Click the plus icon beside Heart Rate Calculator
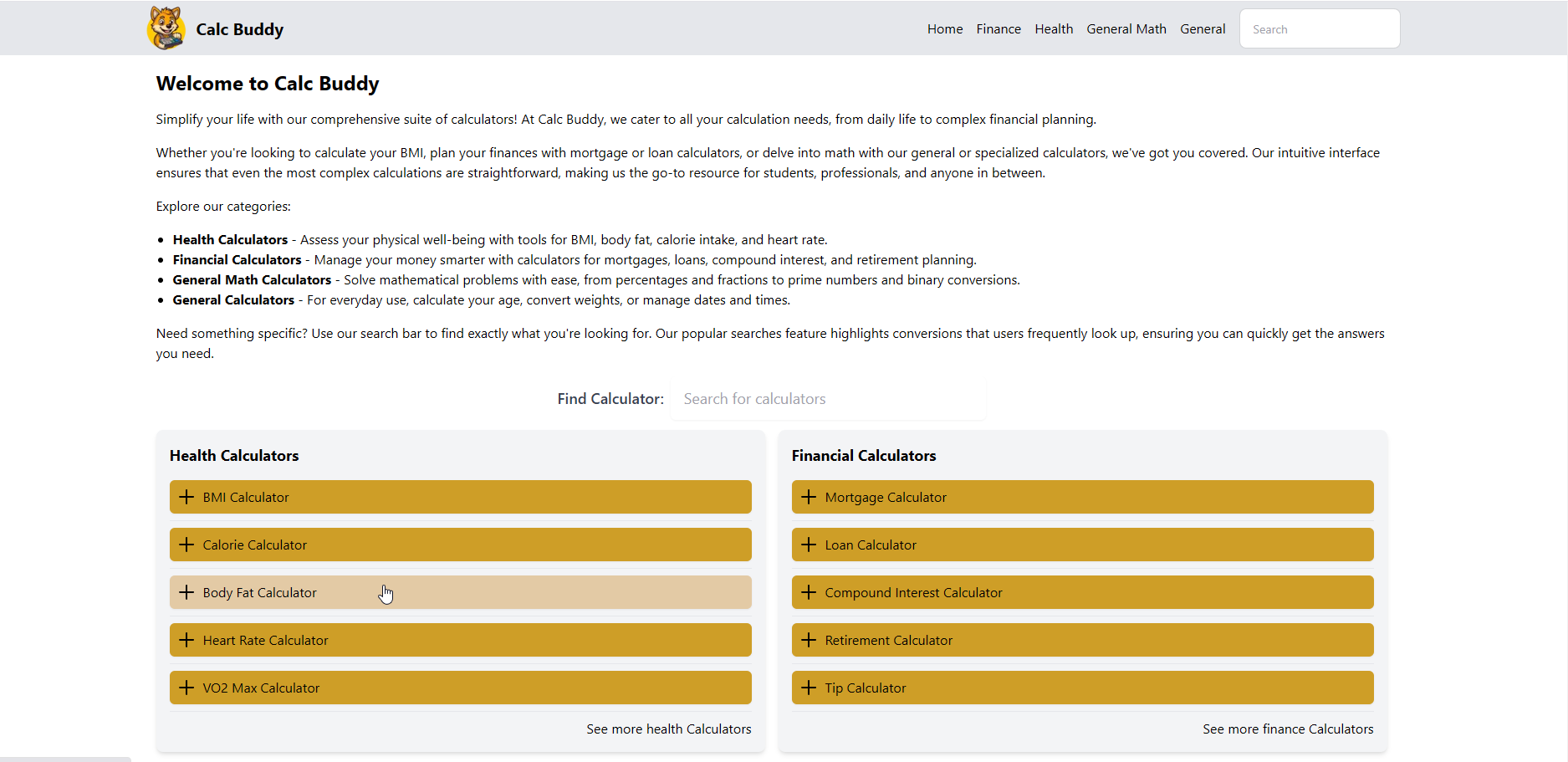Image resolution: width=1568 pixels, height=762 pixels. pyautogui.click(x=186, y=640)
